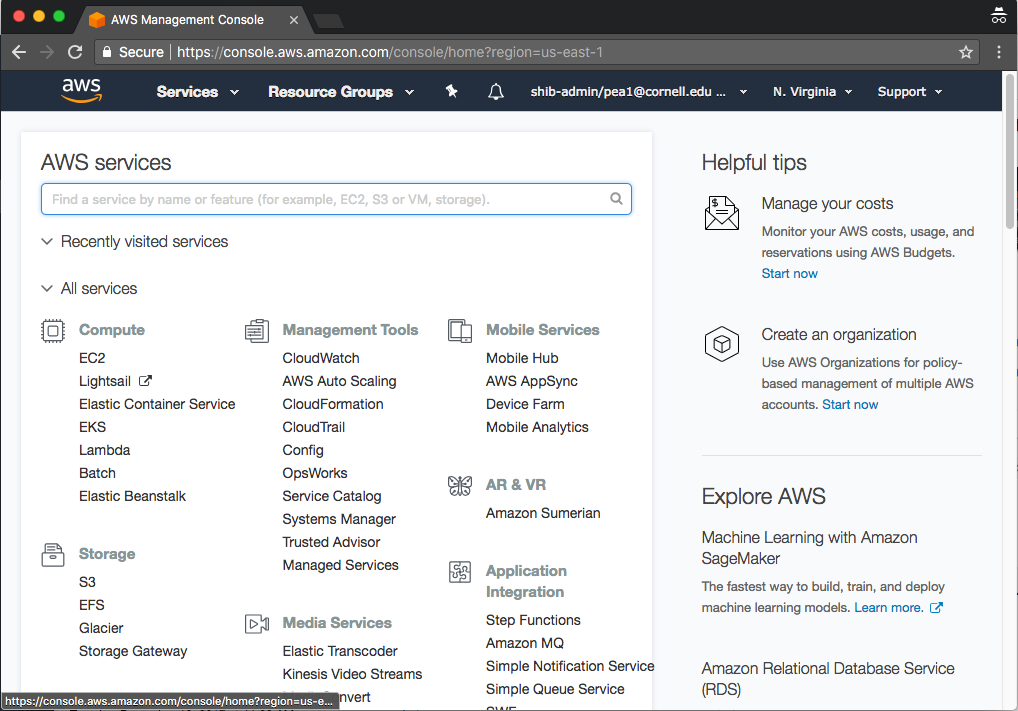Open the AWS AppSync service
This screenshot has height=711, width=1018.
tap(532, 381)
